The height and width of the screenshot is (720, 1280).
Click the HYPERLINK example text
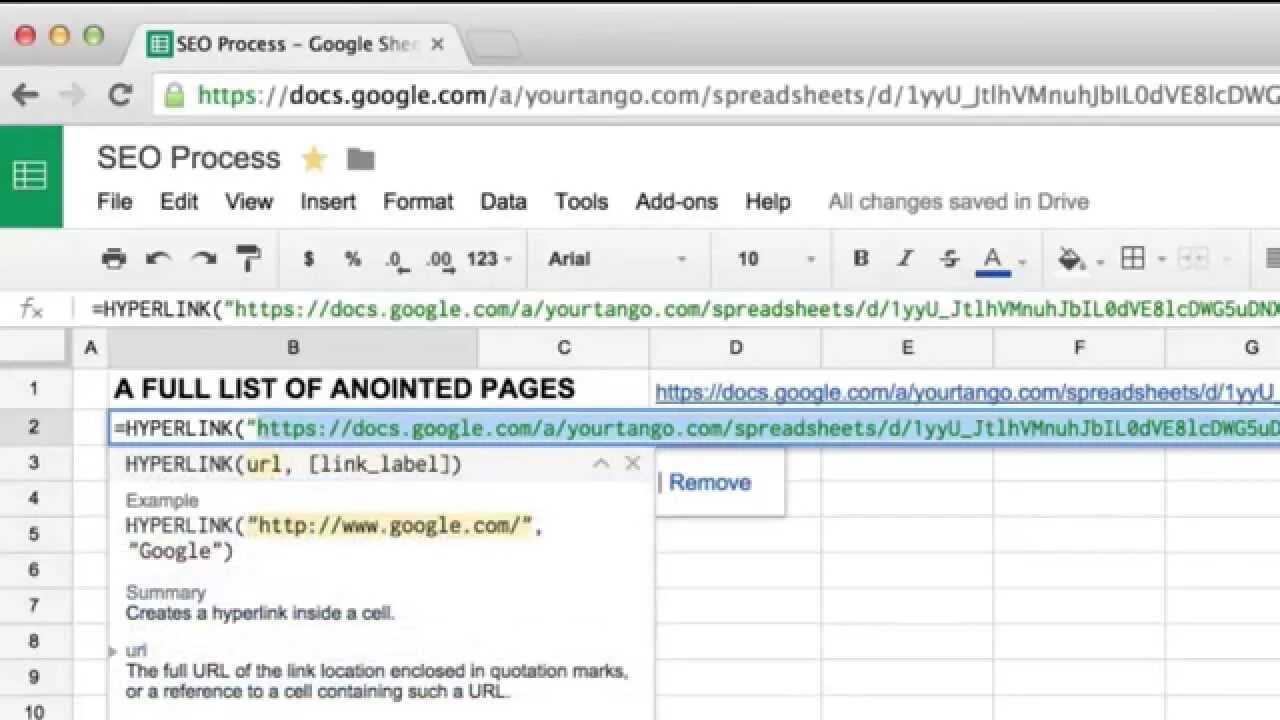click(x=334, y=538)
